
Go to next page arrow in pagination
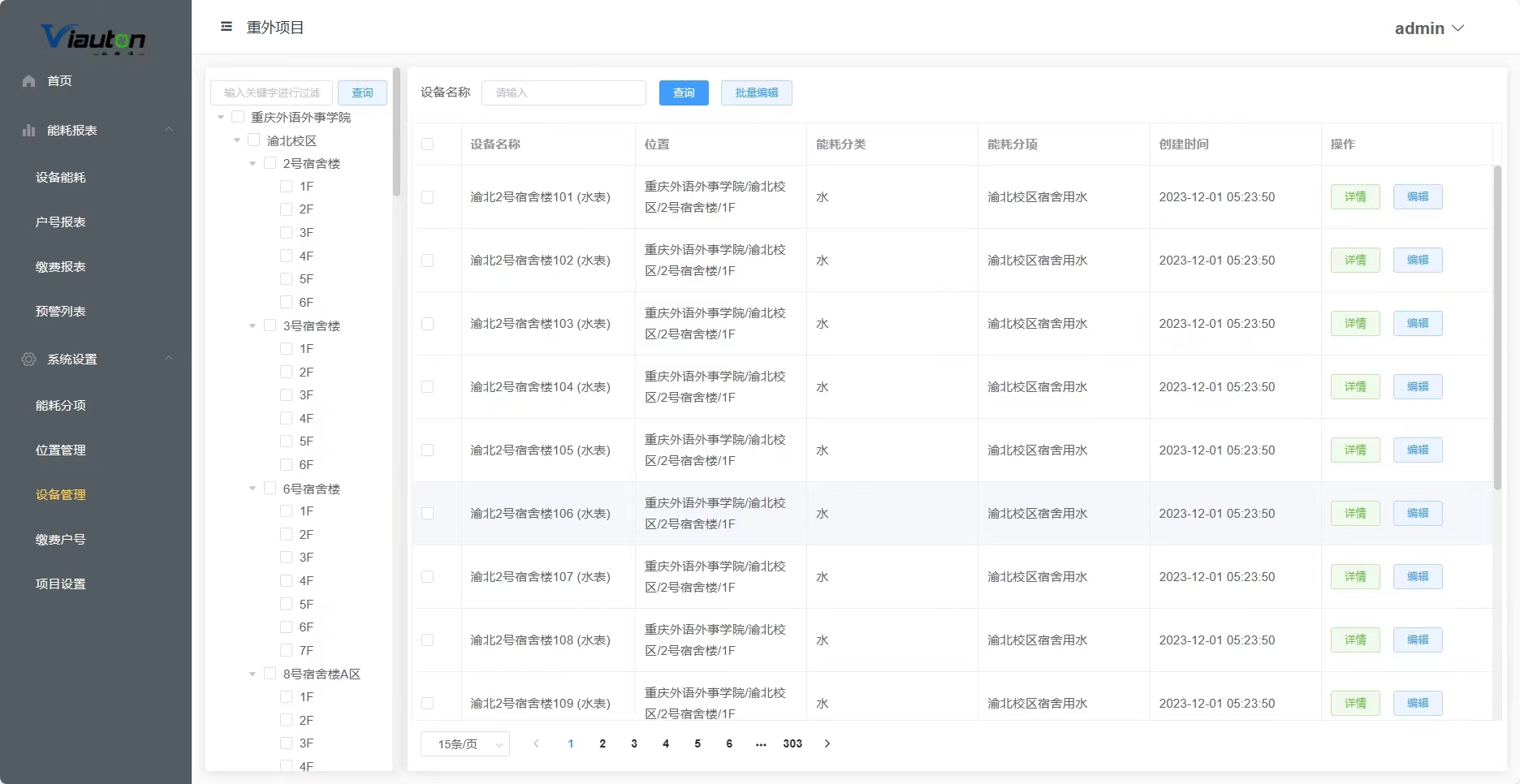coord(827,743)
